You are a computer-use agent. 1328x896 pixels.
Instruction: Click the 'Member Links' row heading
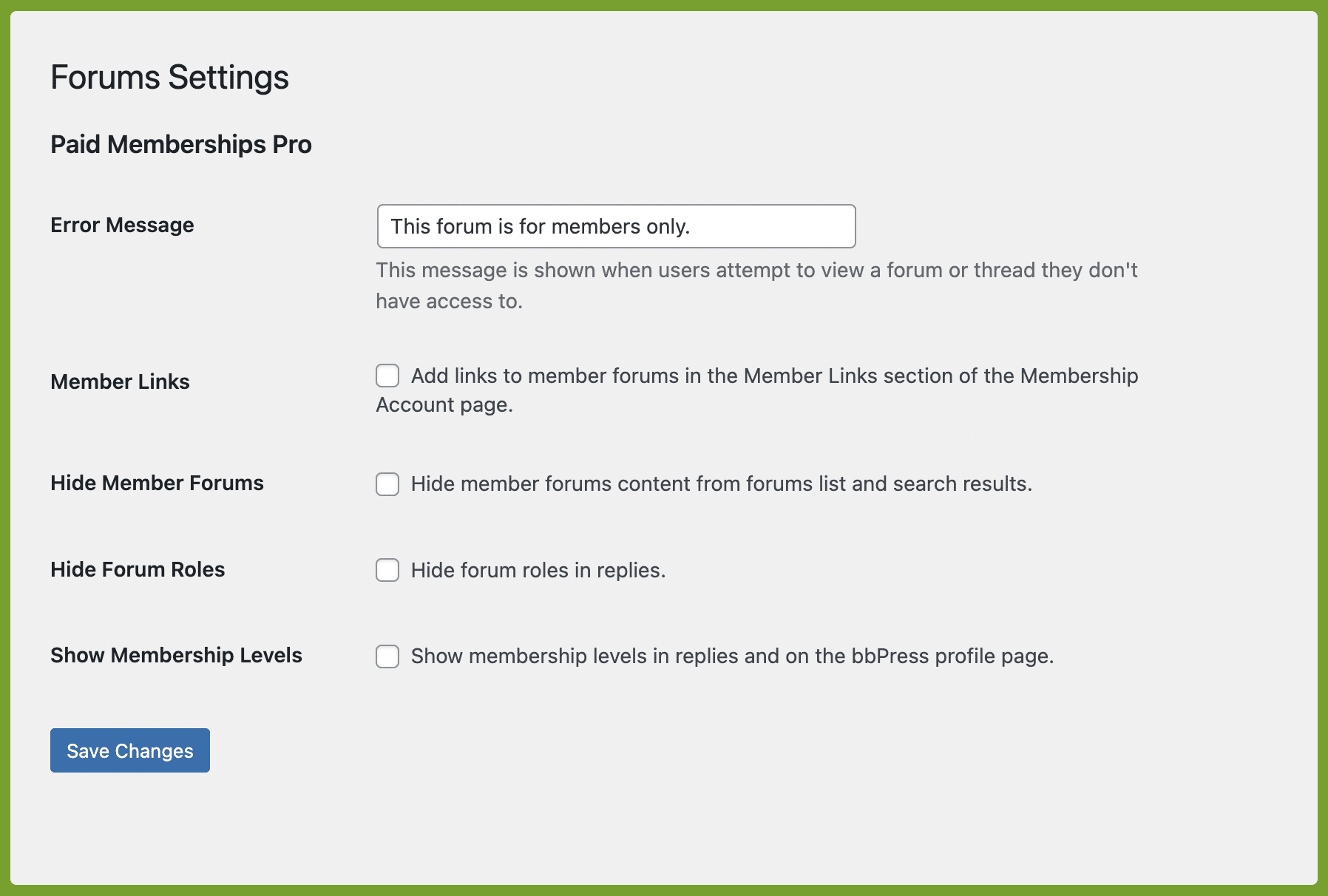(120, 381)
